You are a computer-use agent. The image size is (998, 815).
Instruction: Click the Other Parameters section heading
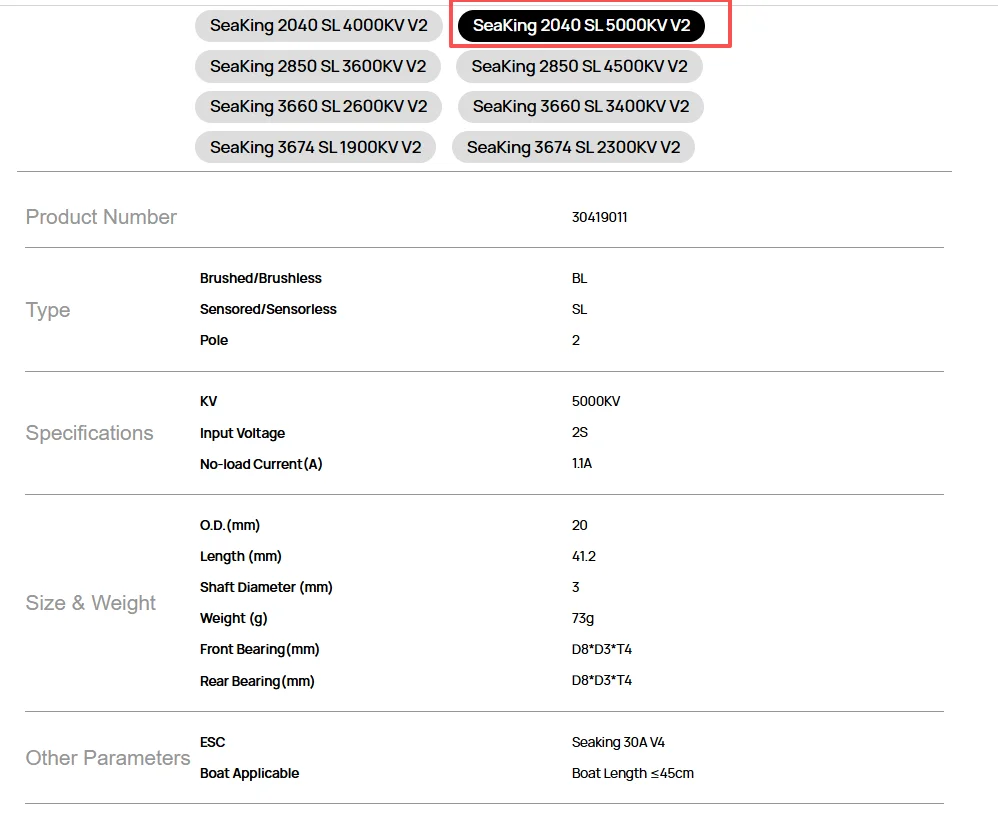coord(108,758)
